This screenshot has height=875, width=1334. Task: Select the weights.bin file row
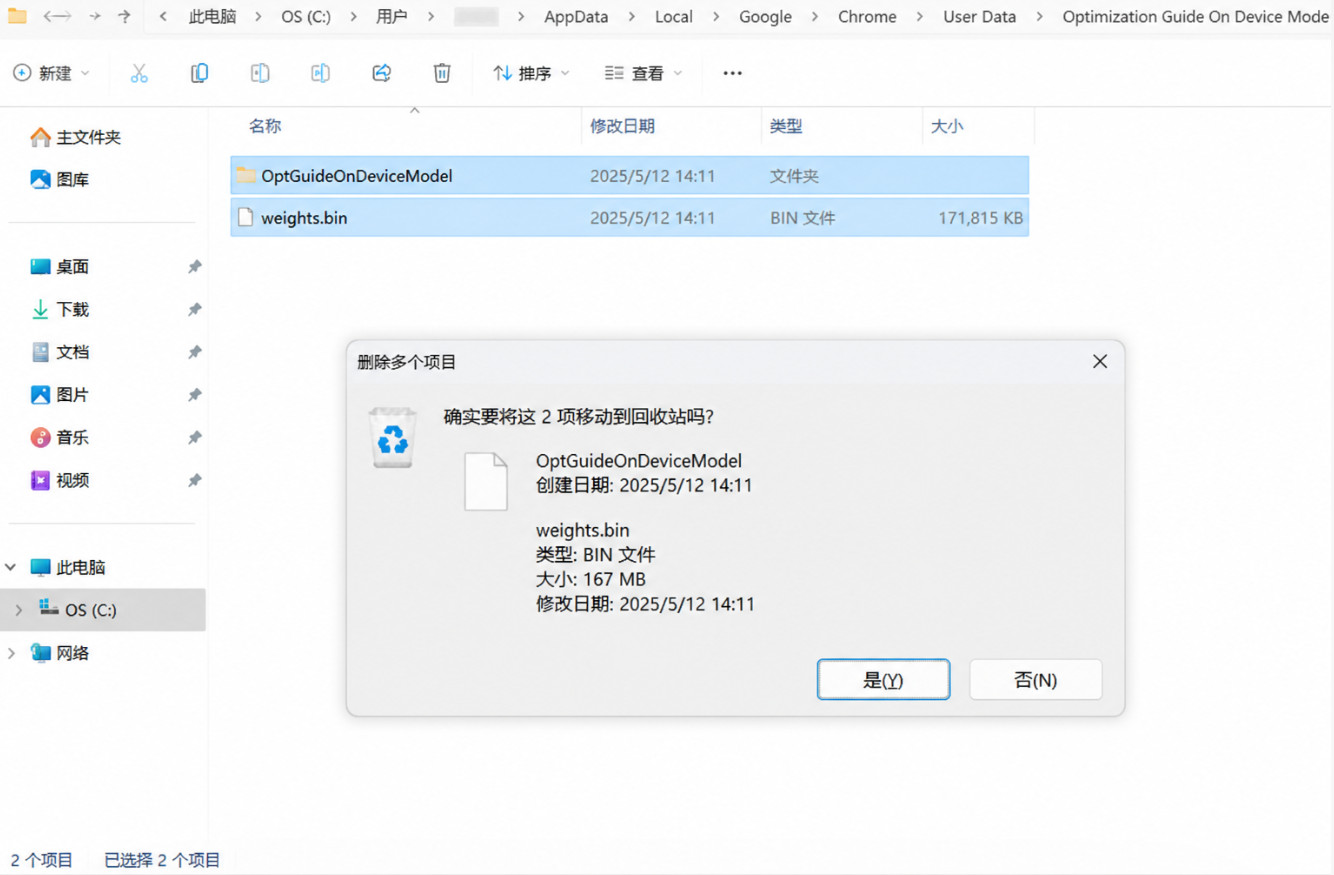pyautogui.click(x=629, y=218)
